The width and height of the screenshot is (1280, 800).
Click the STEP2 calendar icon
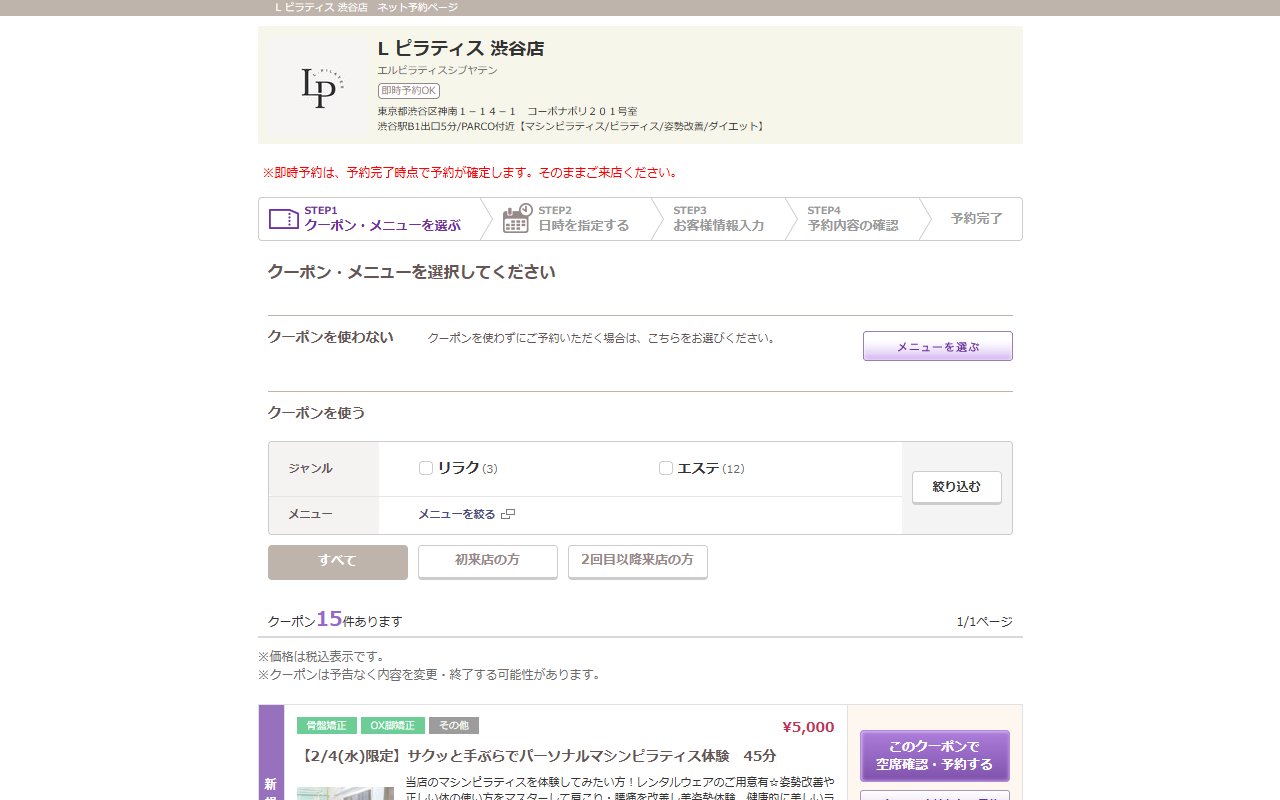coord(515,218)
